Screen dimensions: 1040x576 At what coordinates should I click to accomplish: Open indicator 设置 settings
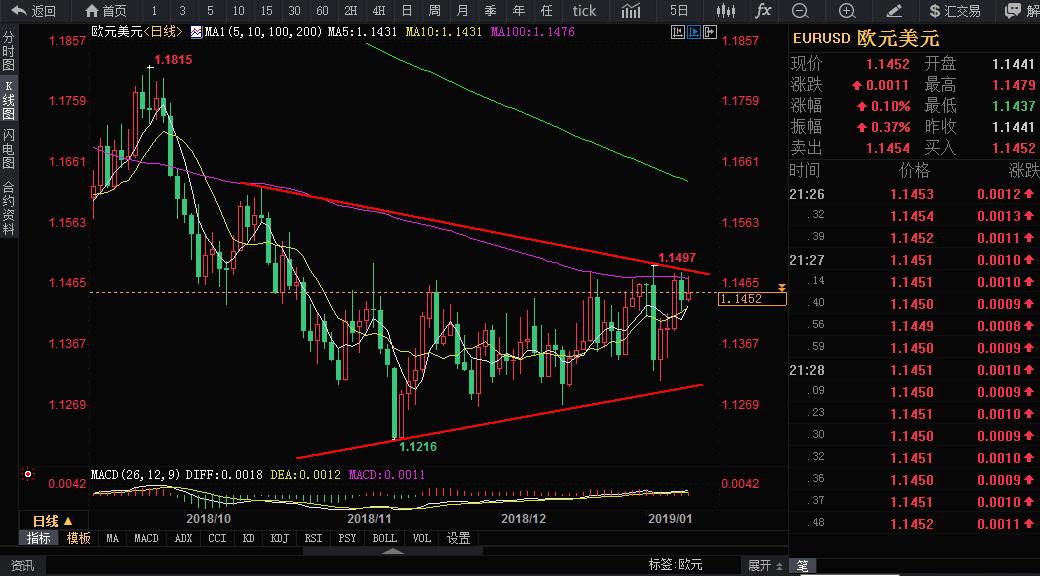tap(458, 538)
